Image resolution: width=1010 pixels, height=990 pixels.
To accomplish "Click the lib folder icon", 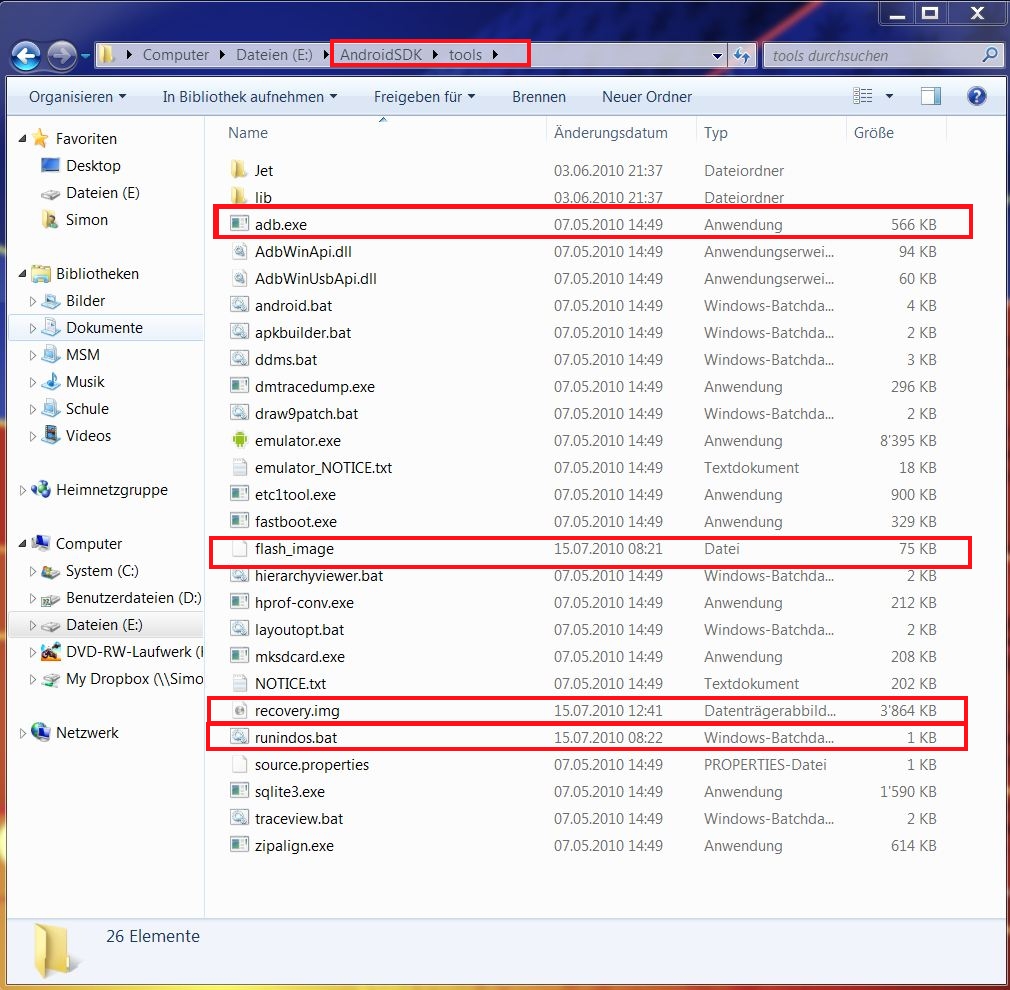I will tap(239, 196).
